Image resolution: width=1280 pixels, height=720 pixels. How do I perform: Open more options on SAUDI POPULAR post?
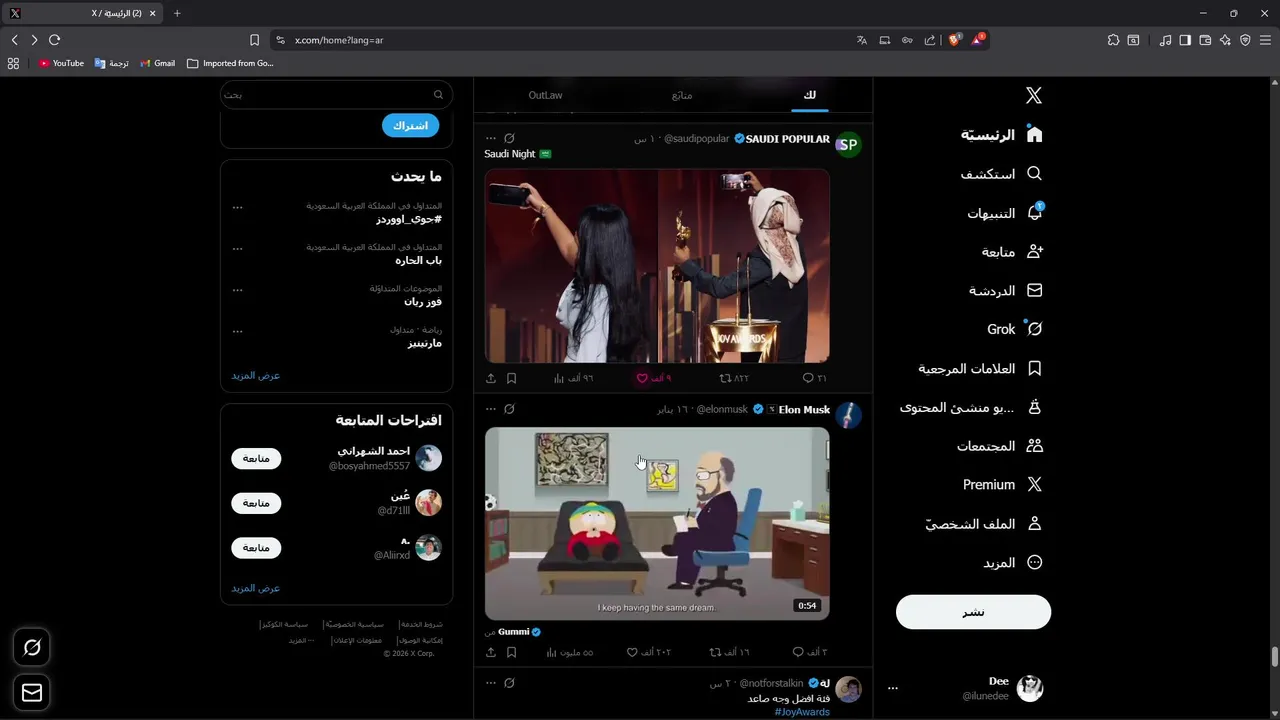pos(490,138)
